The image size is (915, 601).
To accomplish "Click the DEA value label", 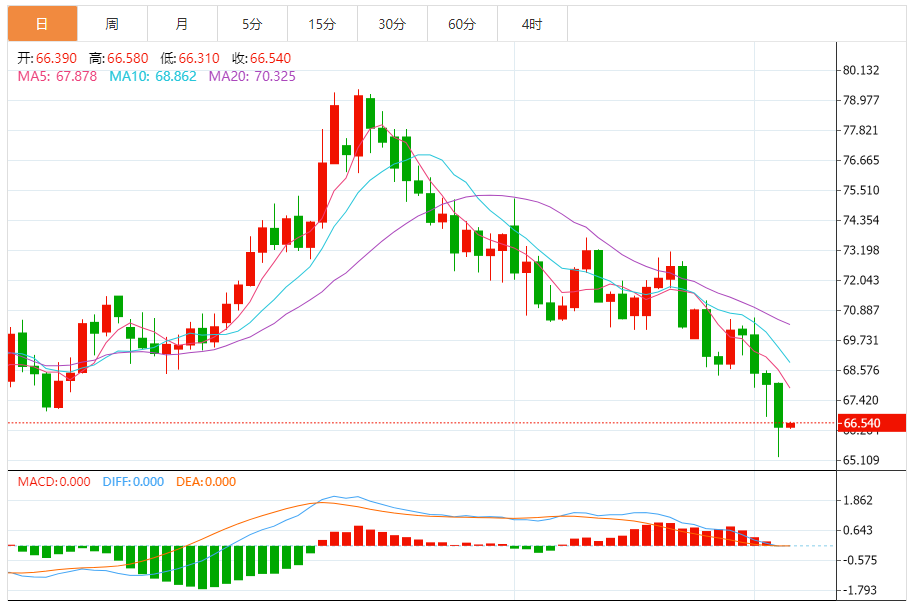I will pos(206,482).
